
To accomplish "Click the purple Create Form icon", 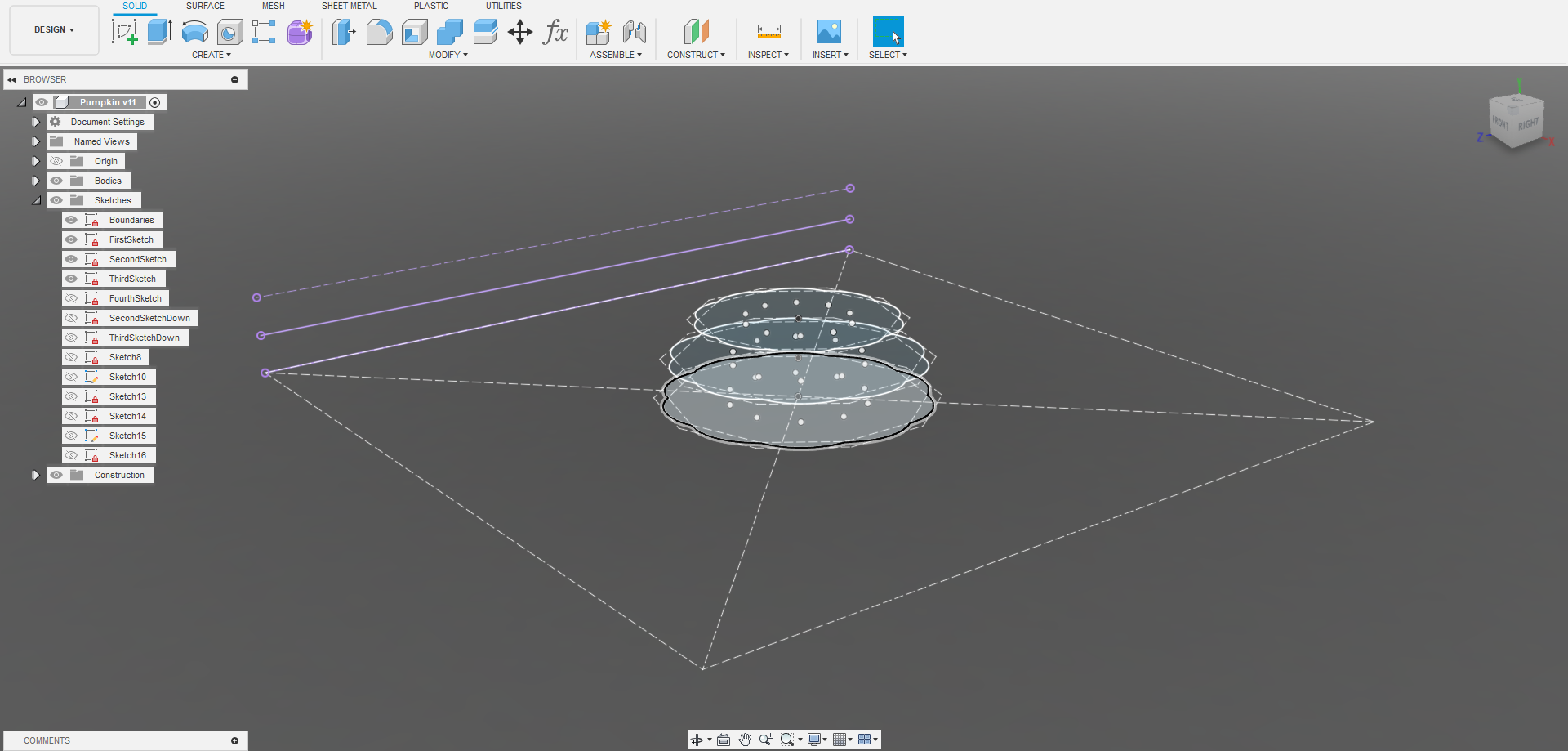I will [300, 32].
